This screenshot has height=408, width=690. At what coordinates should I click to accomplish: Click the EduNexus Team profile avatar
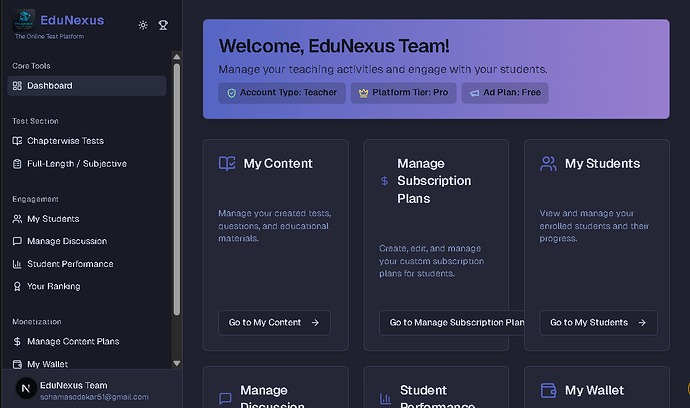pos(26,389)
